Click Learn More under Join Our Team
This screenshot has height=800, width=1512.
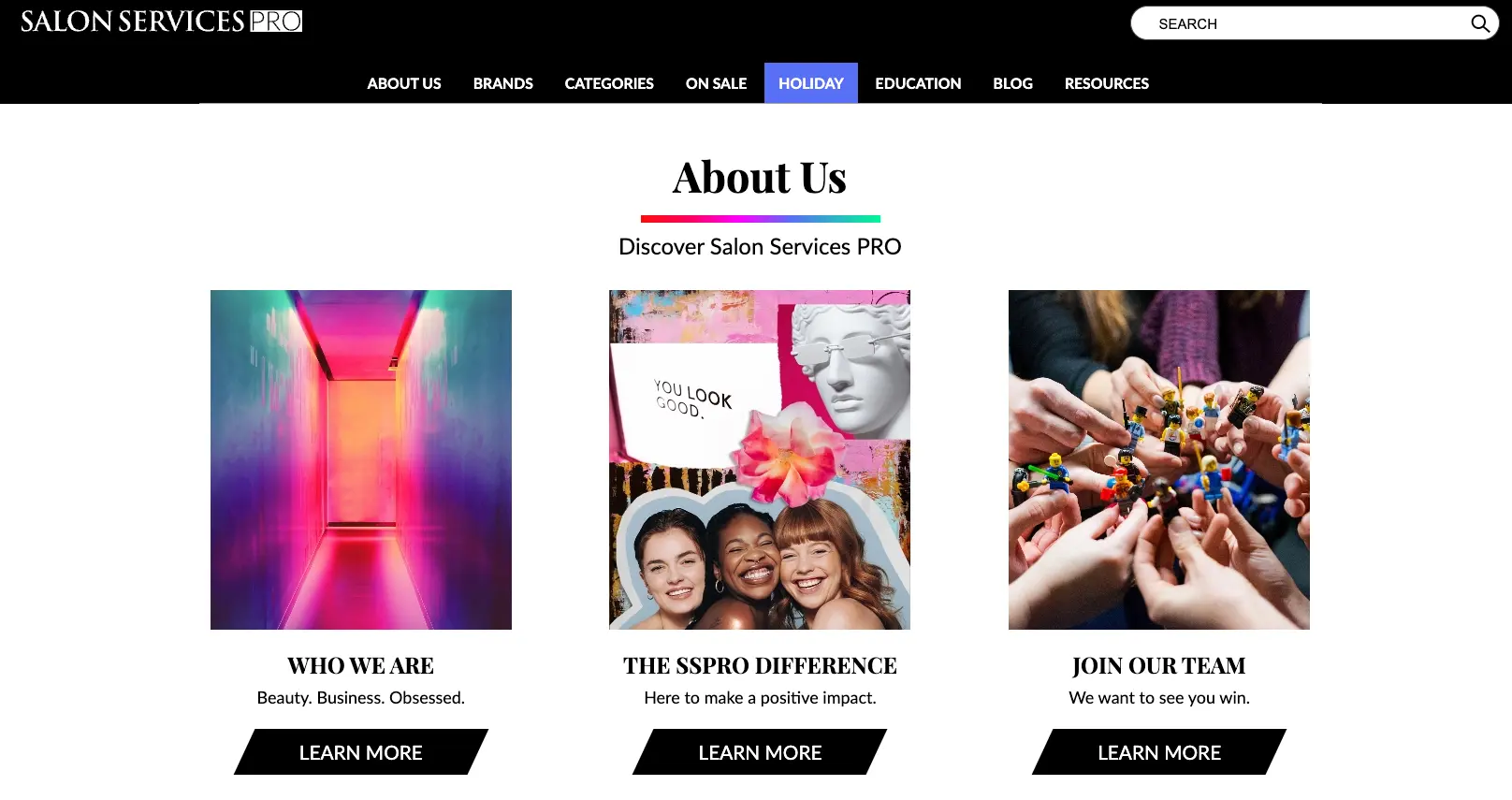1159,752
